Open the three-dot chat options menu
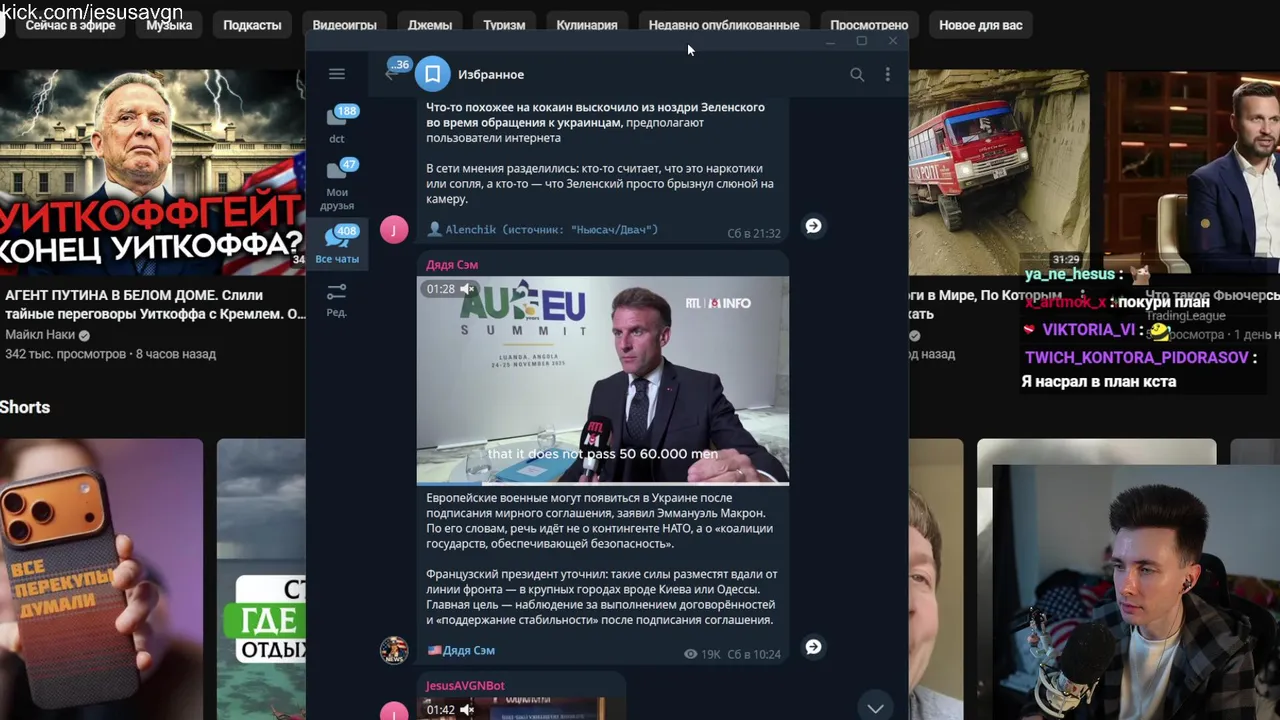 pyautogui.click(x=887, y=74)
